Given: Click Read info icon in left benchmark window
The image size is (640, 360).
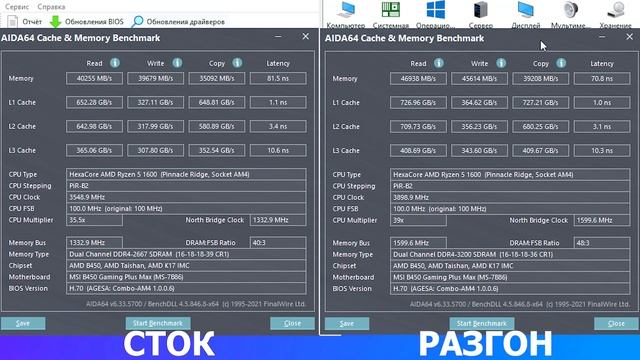Looking at the screenshot, I should point(115,63).
